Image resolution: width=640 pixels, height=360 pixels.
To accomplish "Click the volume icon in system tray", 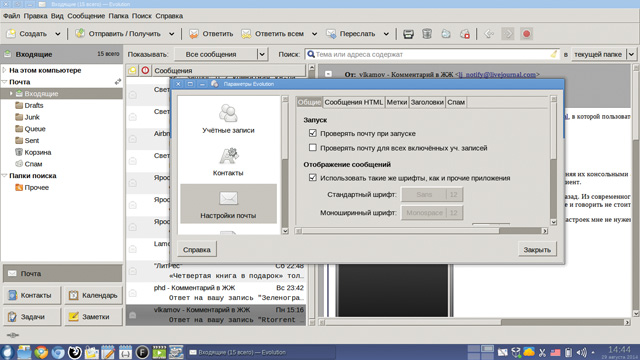I will [582, 352].
